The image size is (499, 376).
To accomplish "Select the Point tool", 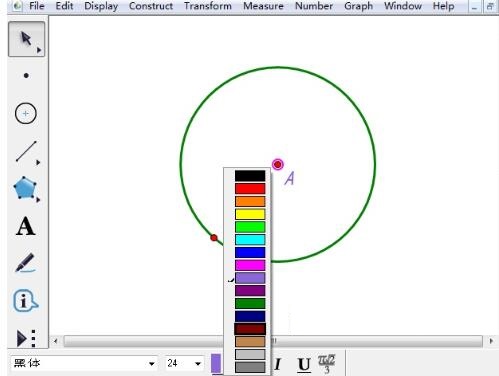I will tap(26, 76).
